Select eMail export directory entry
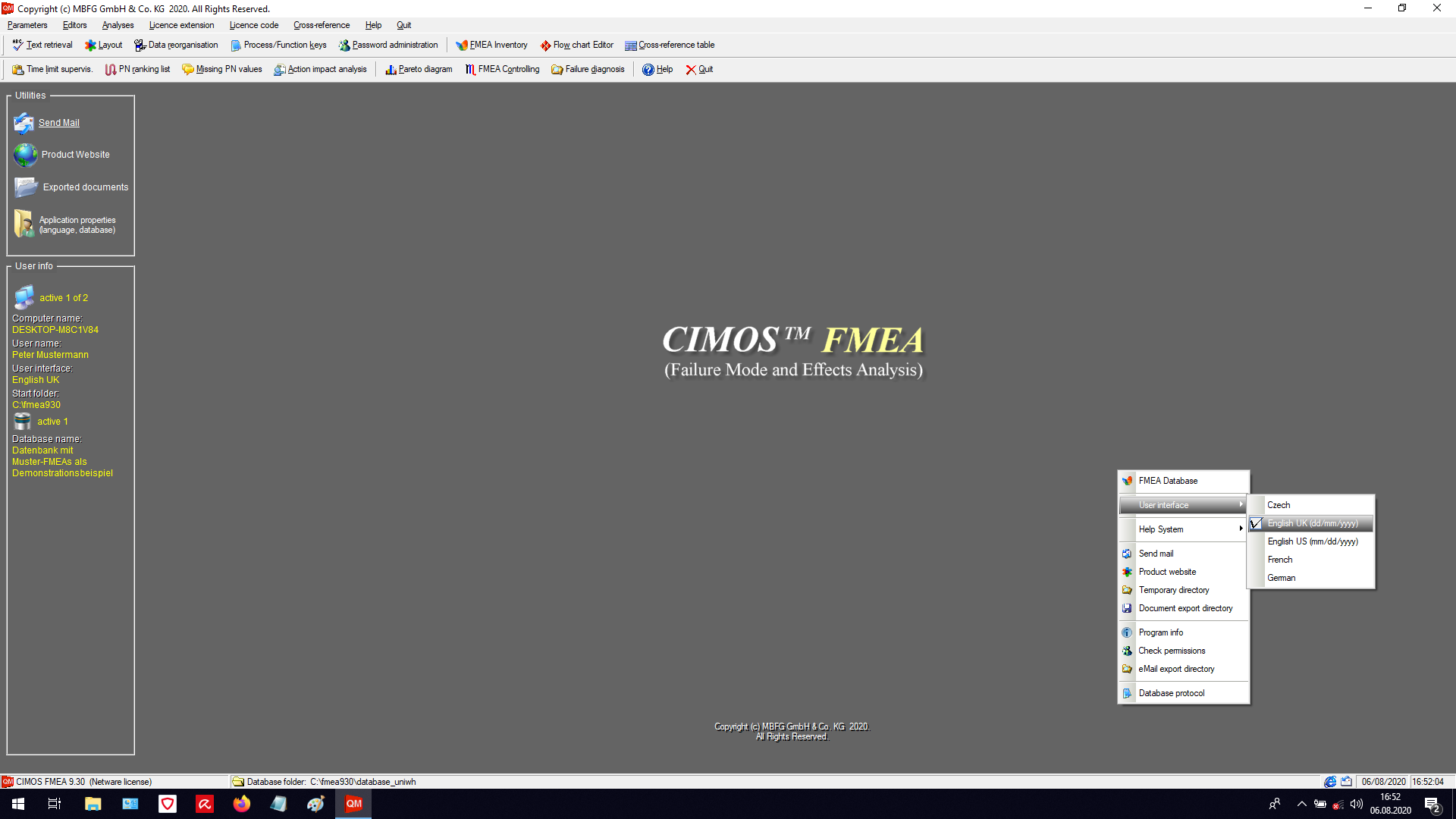 click(1183, 669)
